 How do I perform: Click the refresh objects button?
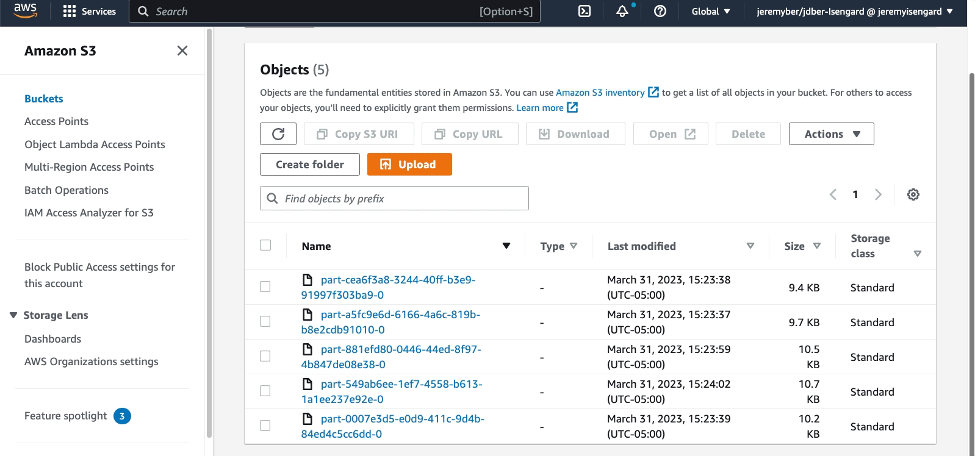click(x=279, y=134)
